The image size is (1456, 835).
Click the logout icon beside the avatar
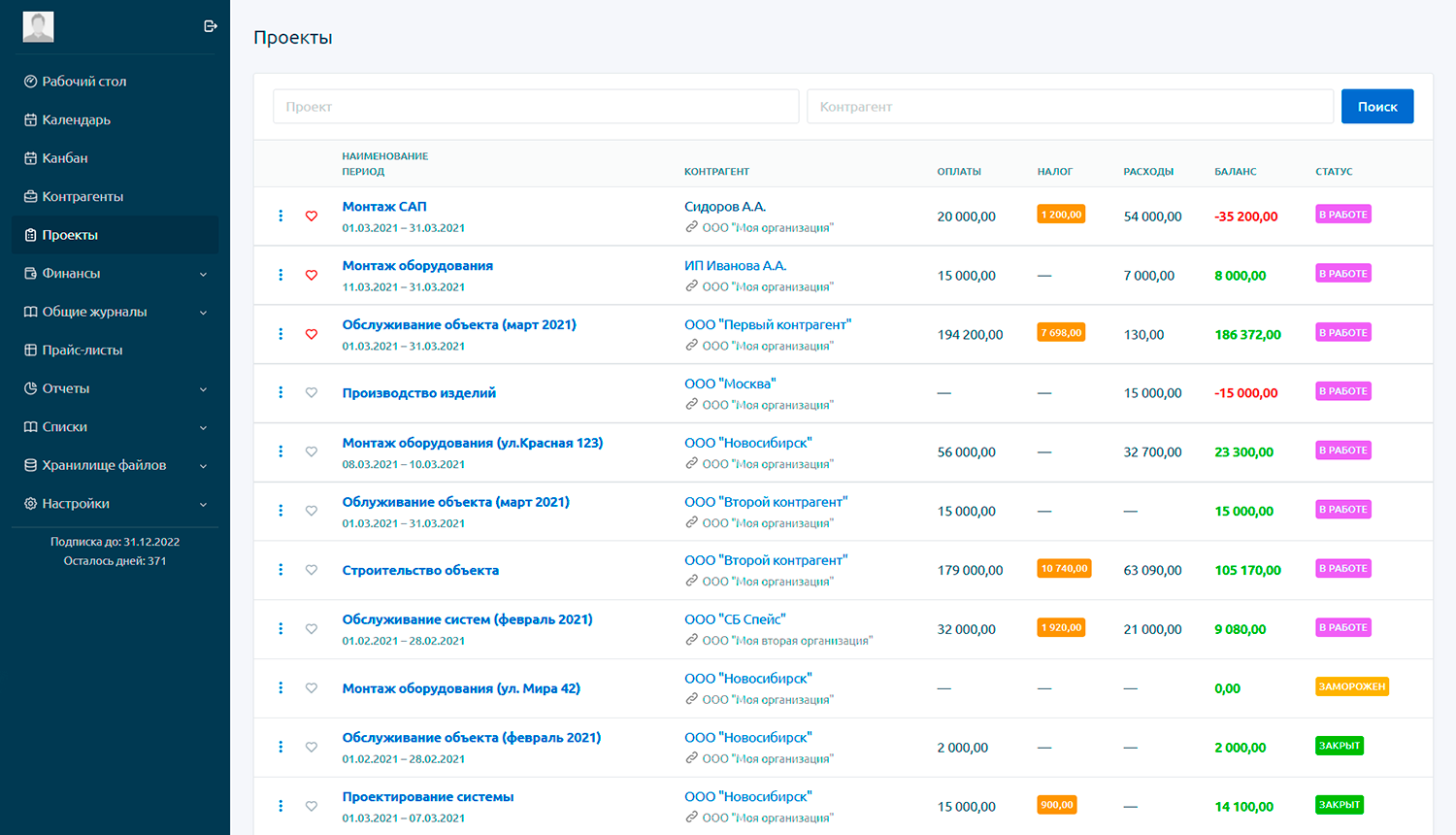coord(210,26)
